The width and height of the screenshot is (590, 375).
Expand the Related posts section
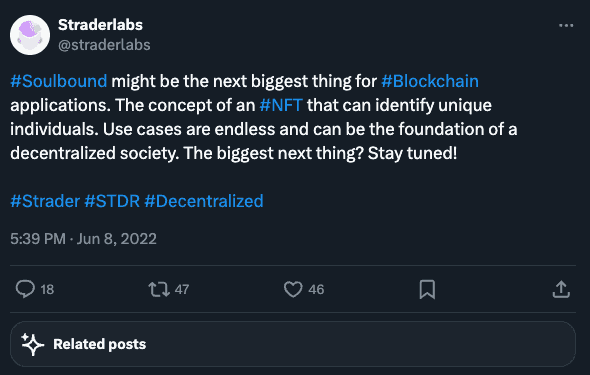pos(293,344)
